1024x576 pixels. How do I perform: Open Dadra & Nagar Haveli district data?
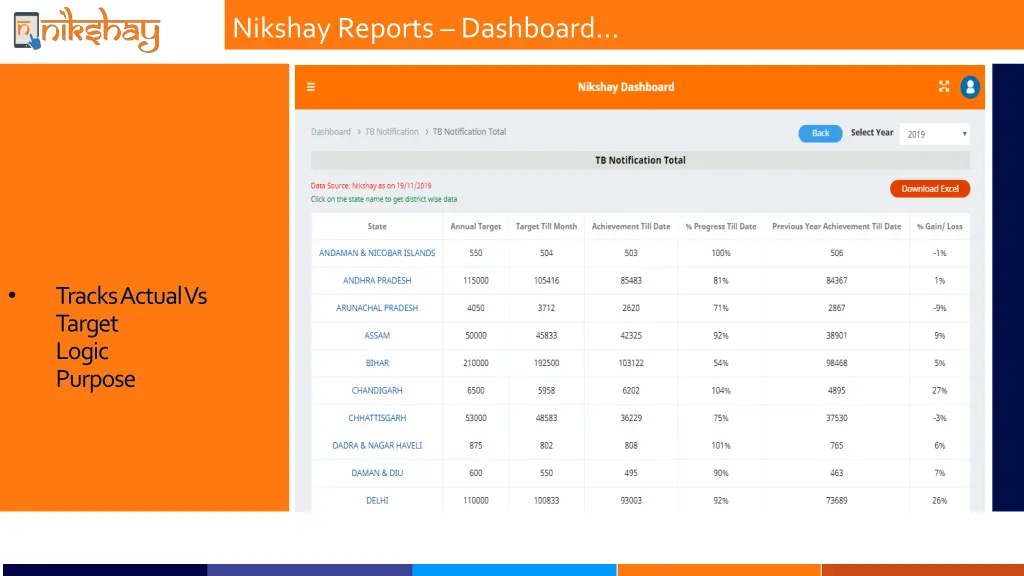(377, 445)
